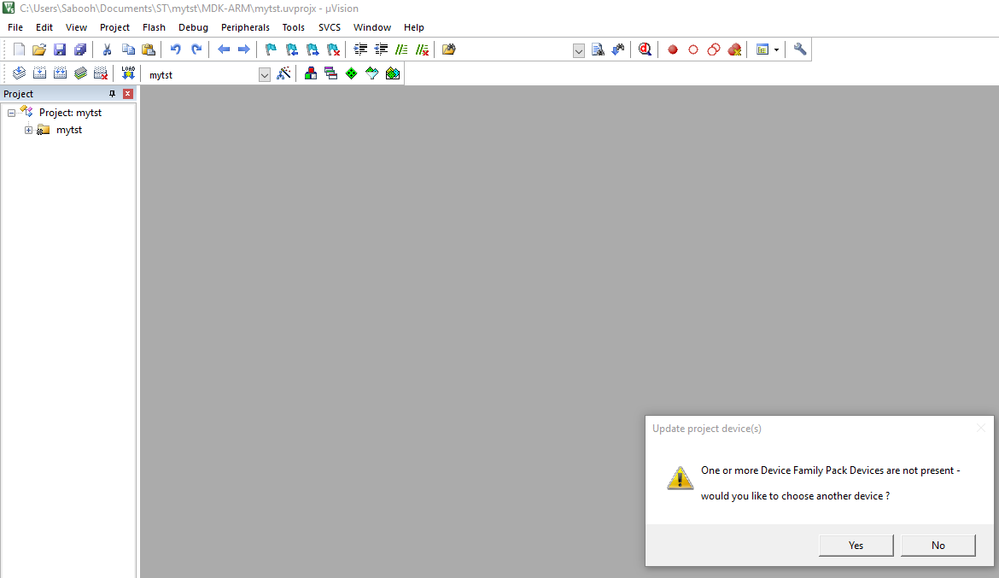
Task: Open the View menu
Action: (x=76, y=27)
